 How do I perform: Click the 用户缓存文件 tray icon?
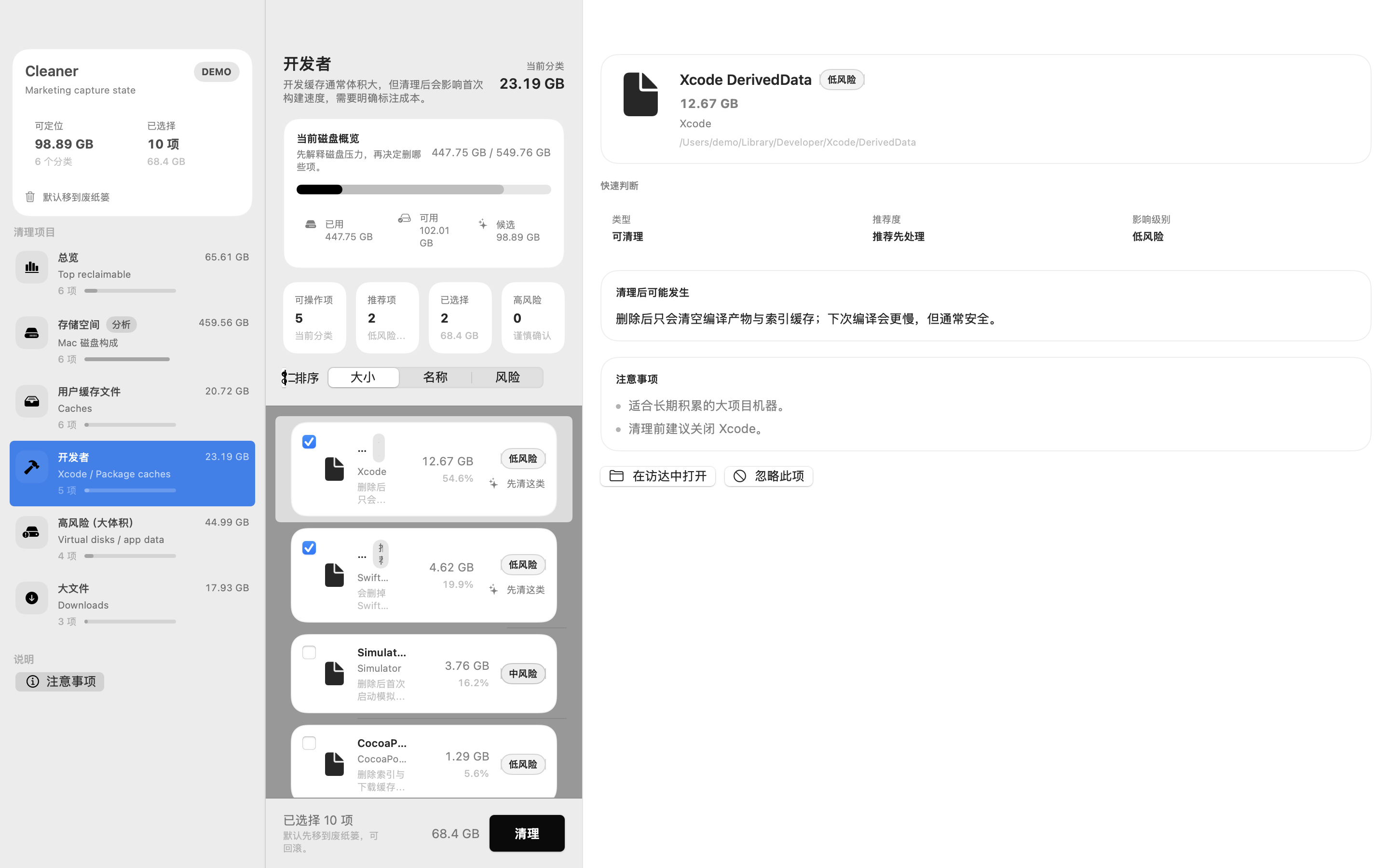point(31,401)
